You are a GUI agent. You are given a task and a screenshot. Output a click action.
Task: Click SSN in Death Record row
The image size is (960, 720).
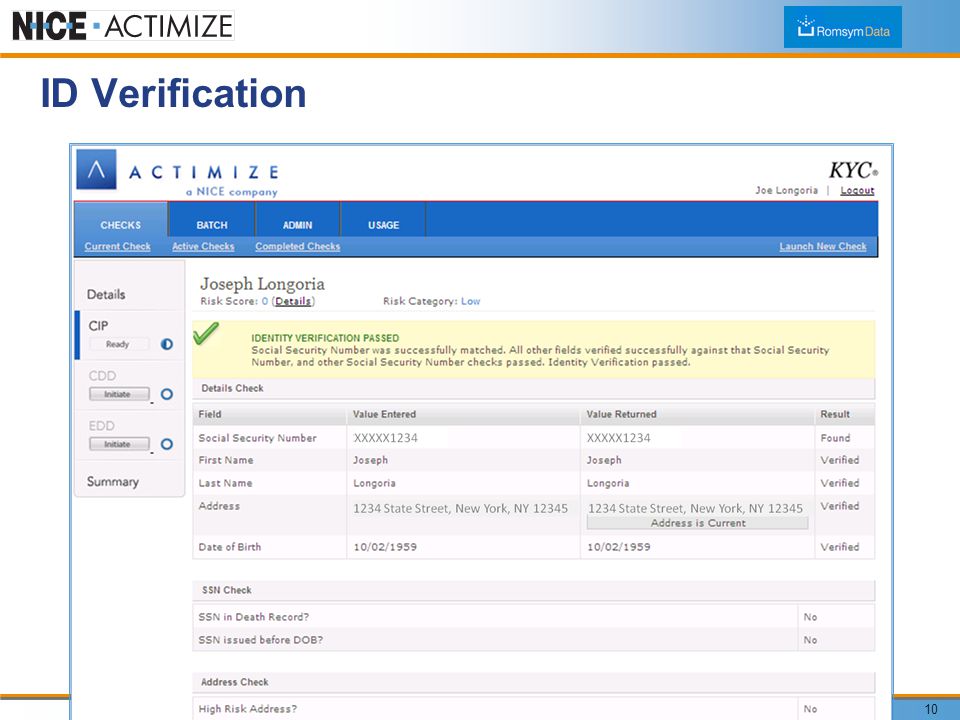tap(533, 617)
